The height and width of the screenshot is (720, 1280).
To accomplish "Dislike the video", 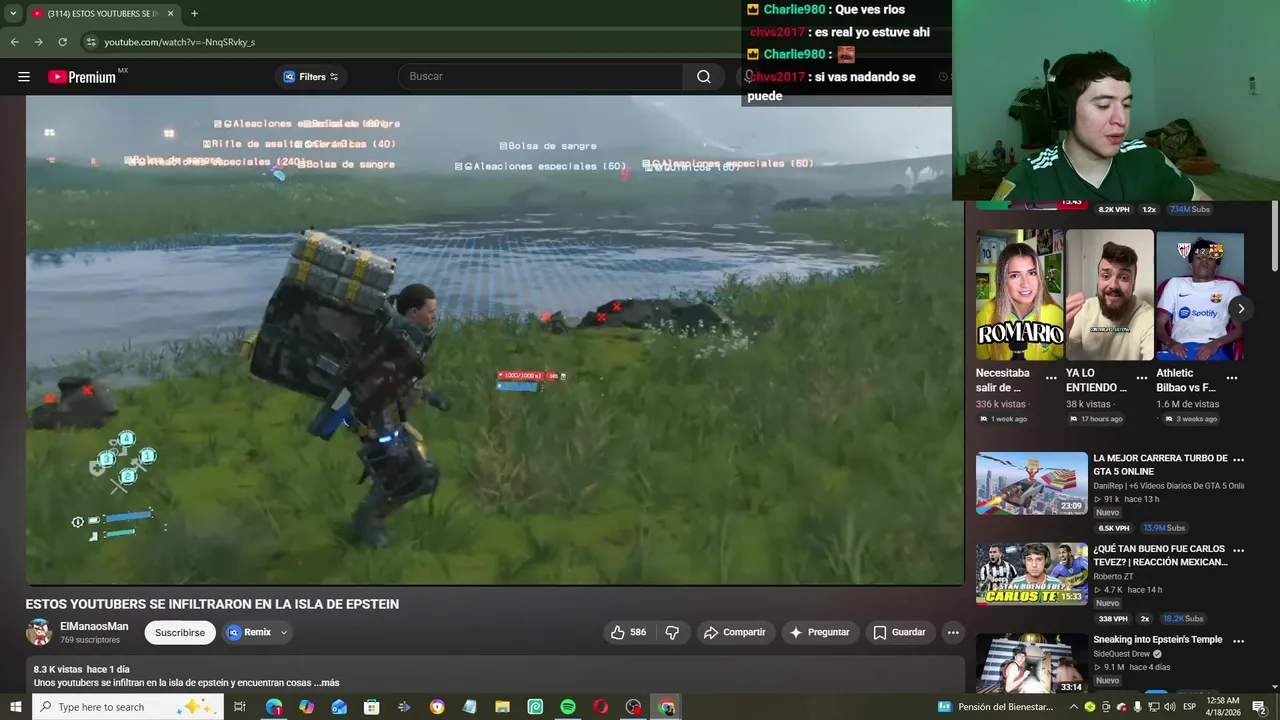I will pyautogui.click(x=672, y=632).
